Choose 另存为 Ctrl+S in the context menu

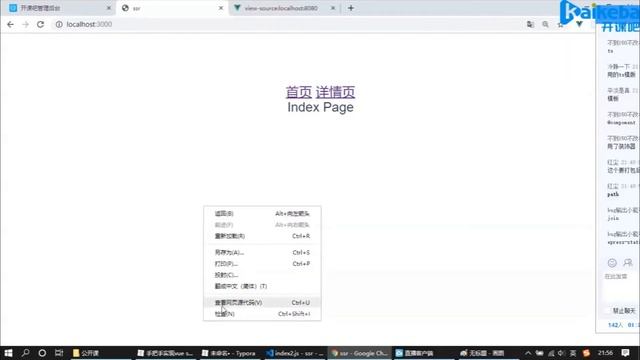click(262, 252)
